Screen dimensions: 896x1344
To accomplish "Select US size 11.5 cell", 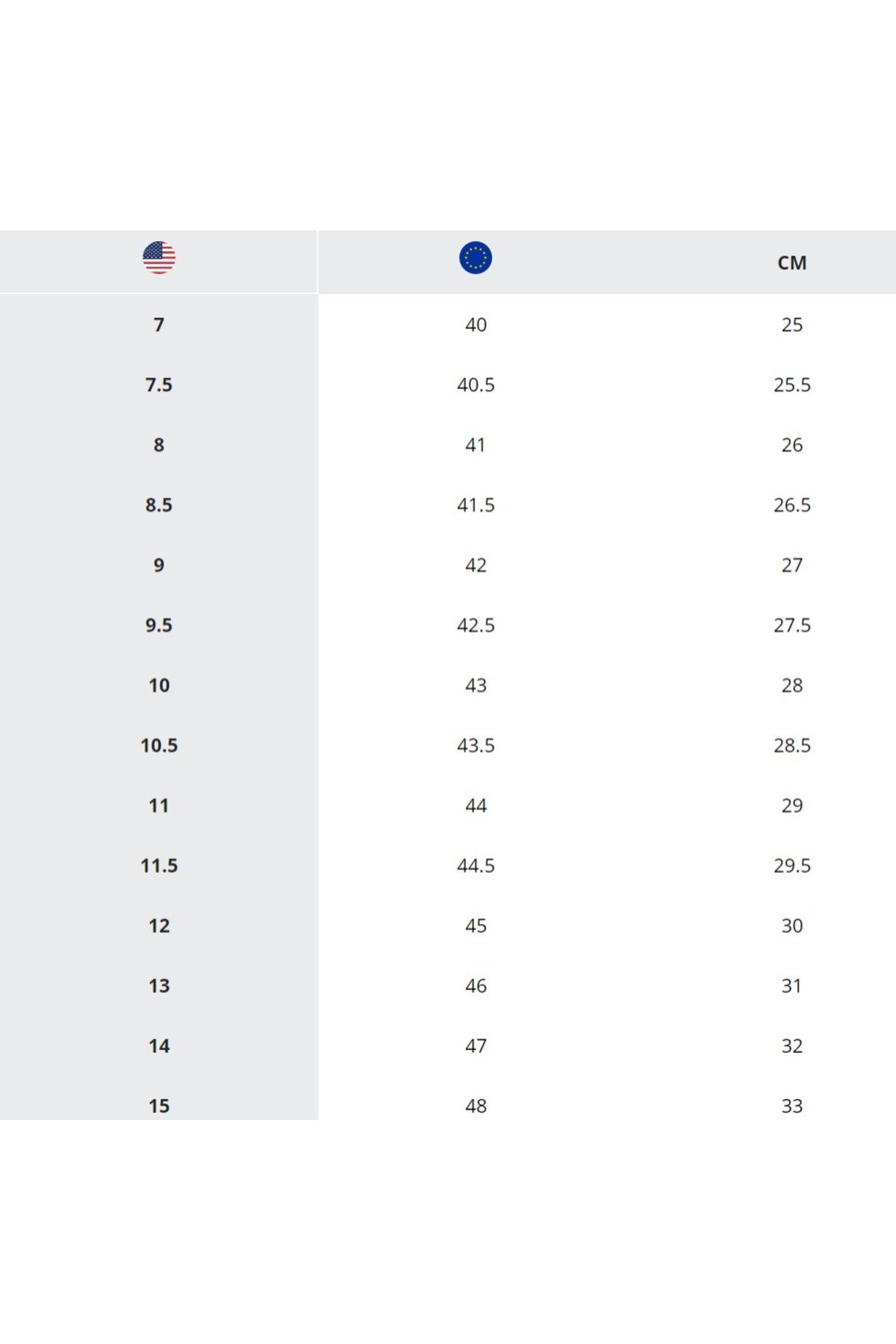I will click(159, 865).
